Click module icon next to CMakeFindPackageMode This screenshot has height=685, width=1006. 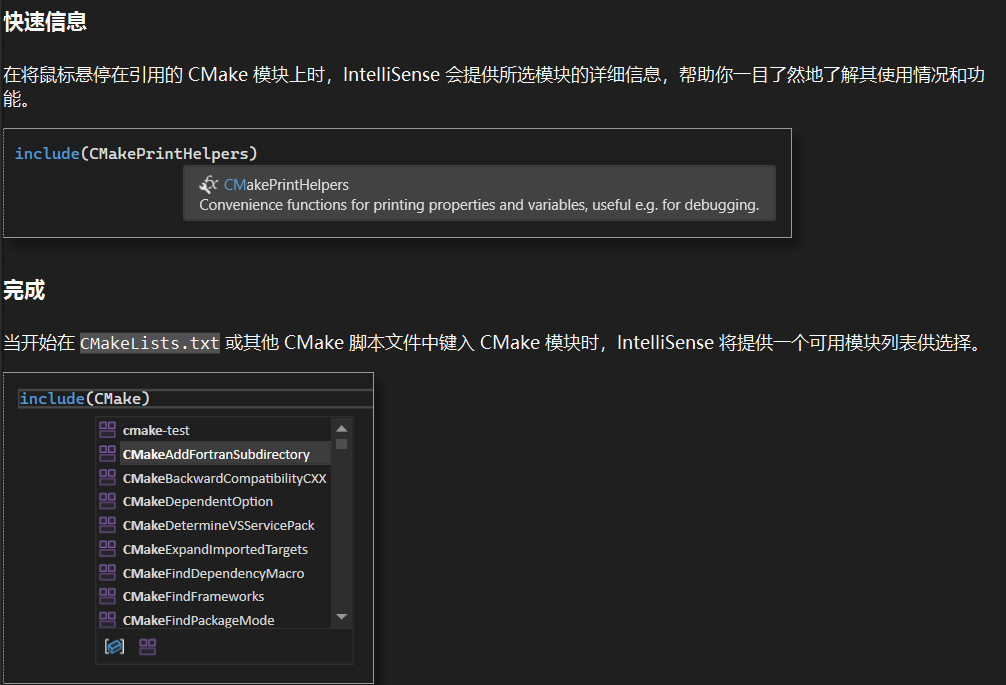107,620
